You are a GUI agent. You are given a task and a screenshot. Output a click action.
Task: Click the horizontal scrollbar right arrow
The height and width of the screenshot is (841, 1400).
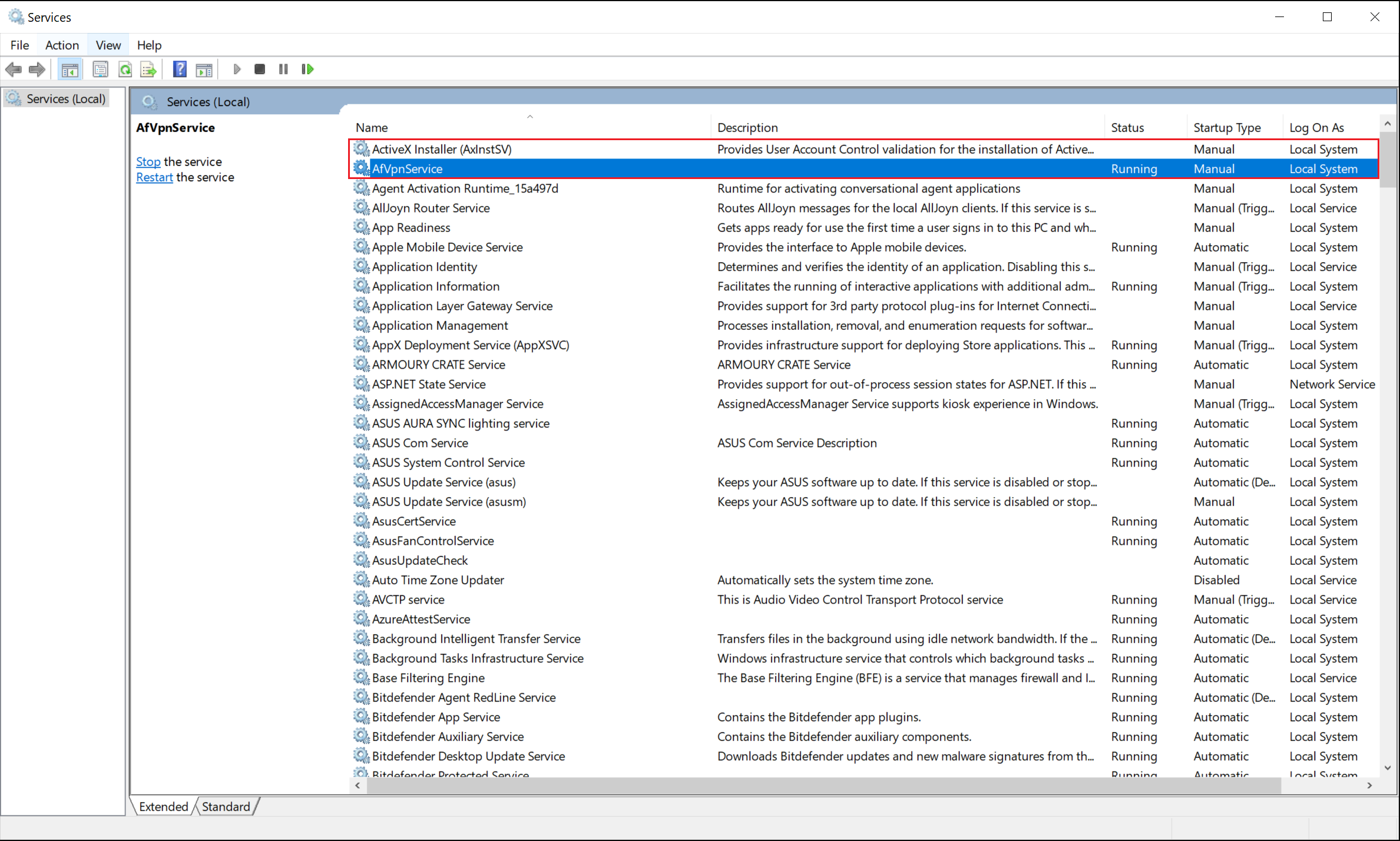pyautogui.click(x=1370, y=785)
